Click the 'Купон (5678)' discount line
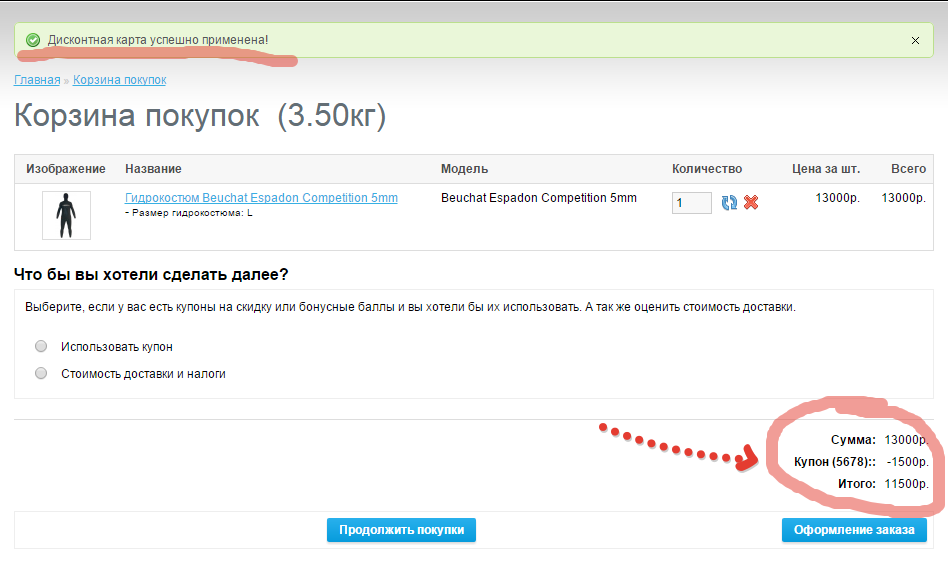Screen dimensions: 948x578 860,462
